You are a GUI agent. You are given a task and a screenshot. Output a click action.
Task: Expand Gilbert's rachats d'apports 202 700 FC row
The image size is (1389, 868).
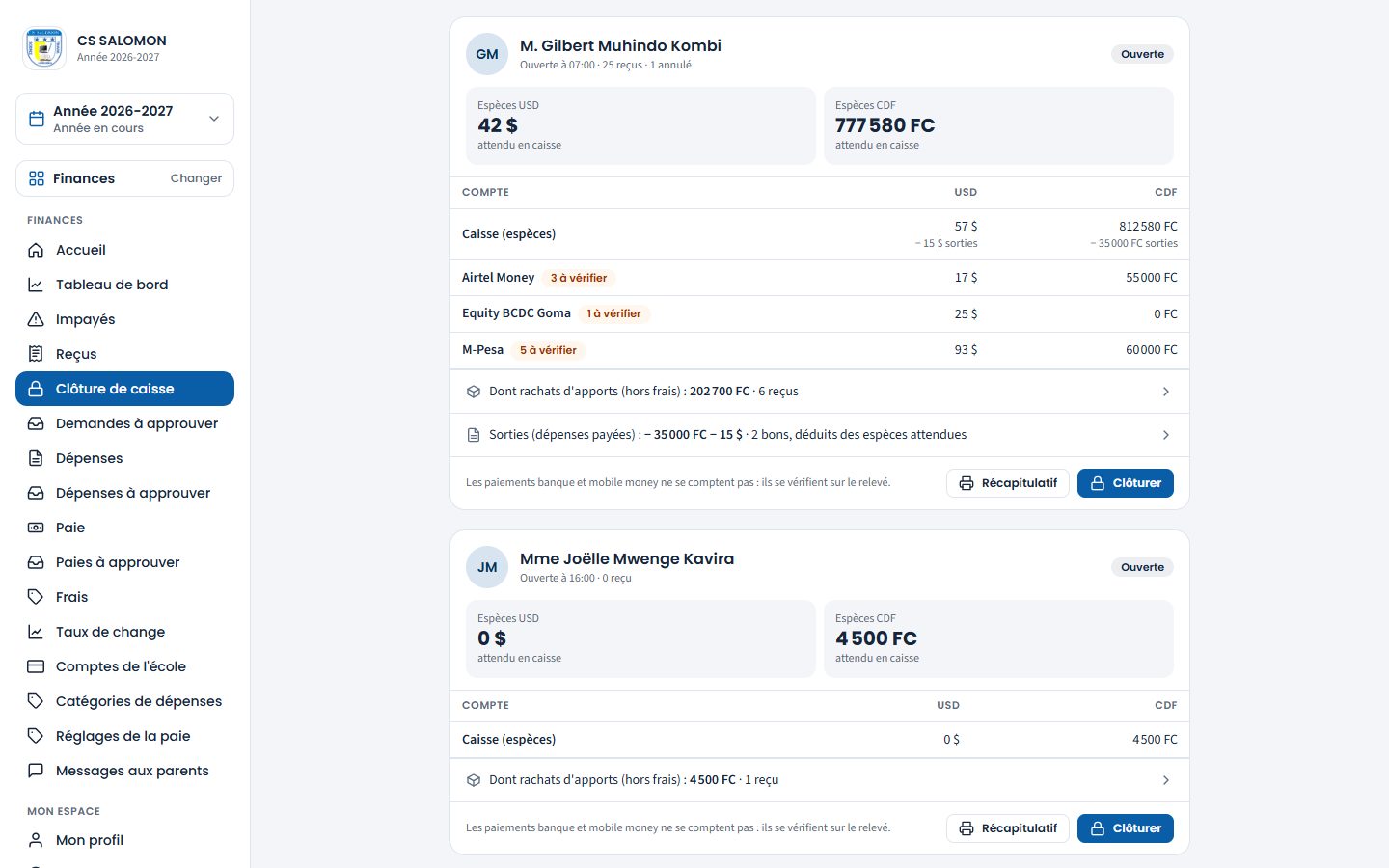[820, 392]
